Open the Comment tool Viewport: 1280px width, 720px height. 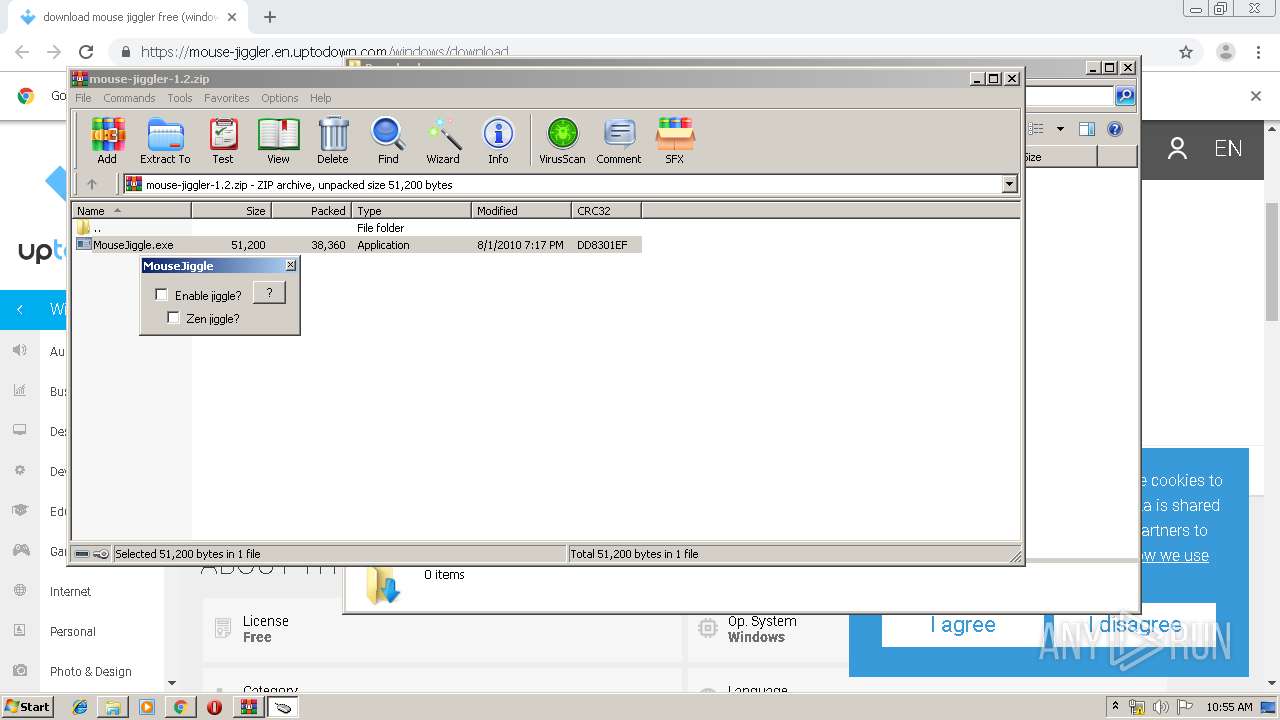pos(619,140)
